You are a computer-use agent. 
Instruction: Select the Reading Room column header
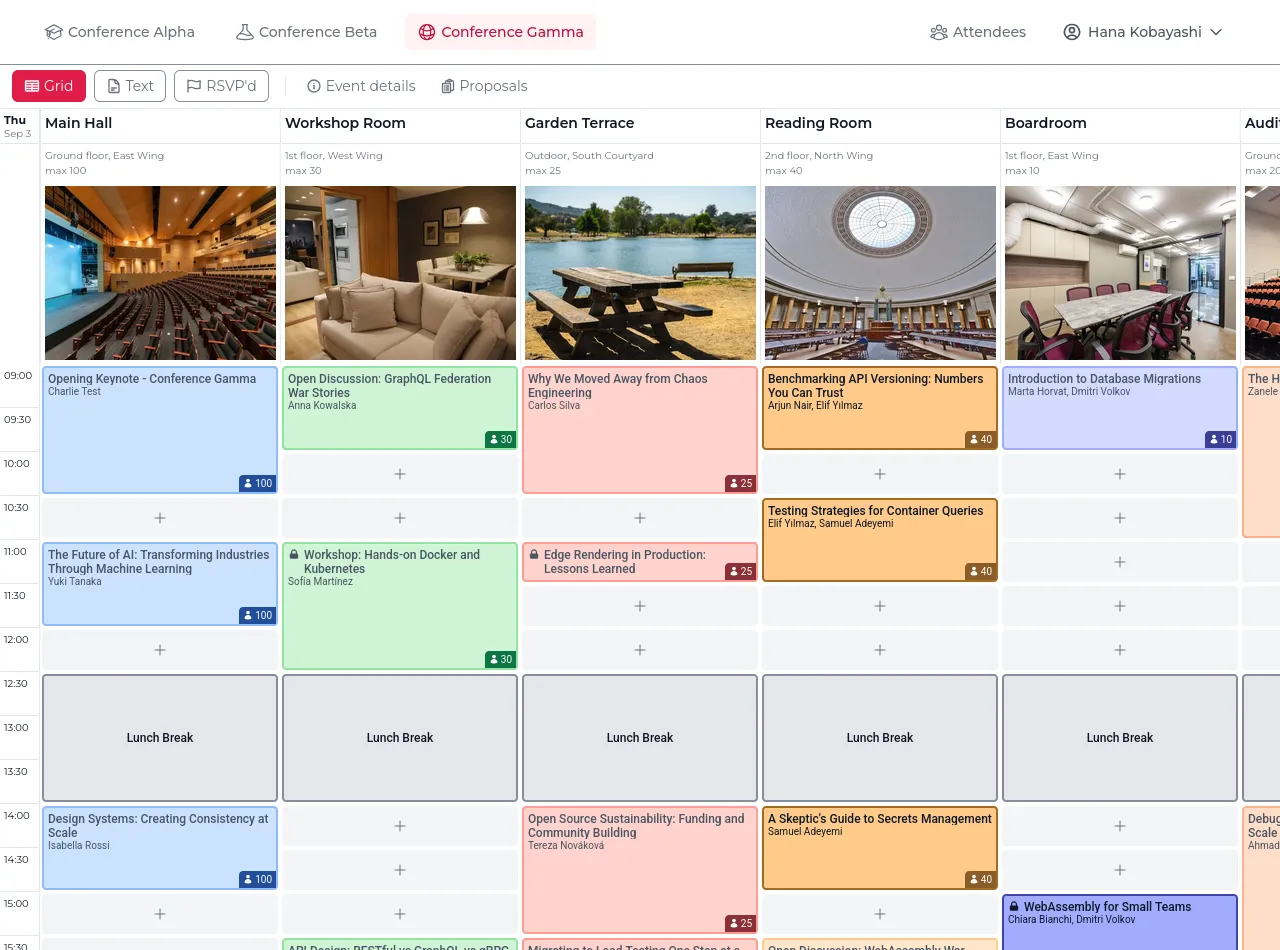[818, 123]
